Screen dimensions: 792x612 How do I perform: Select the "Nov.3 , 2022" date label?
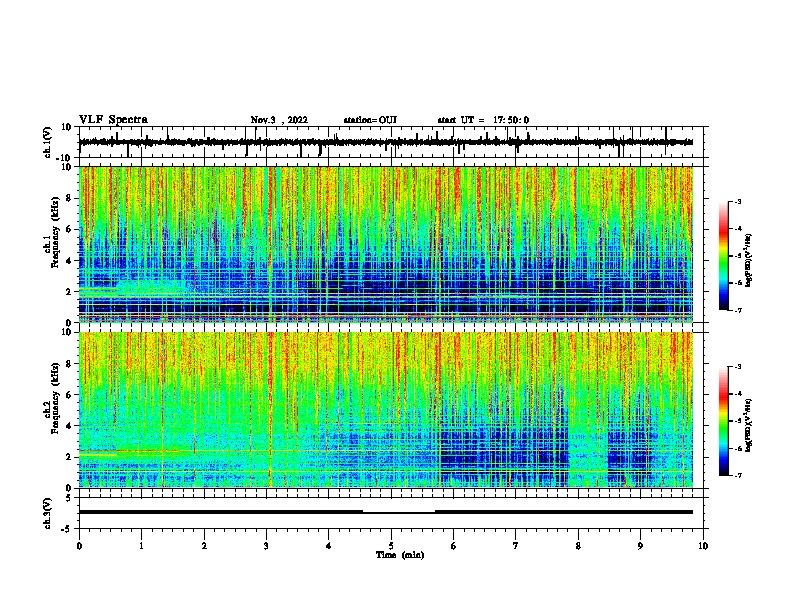(279, 120)
